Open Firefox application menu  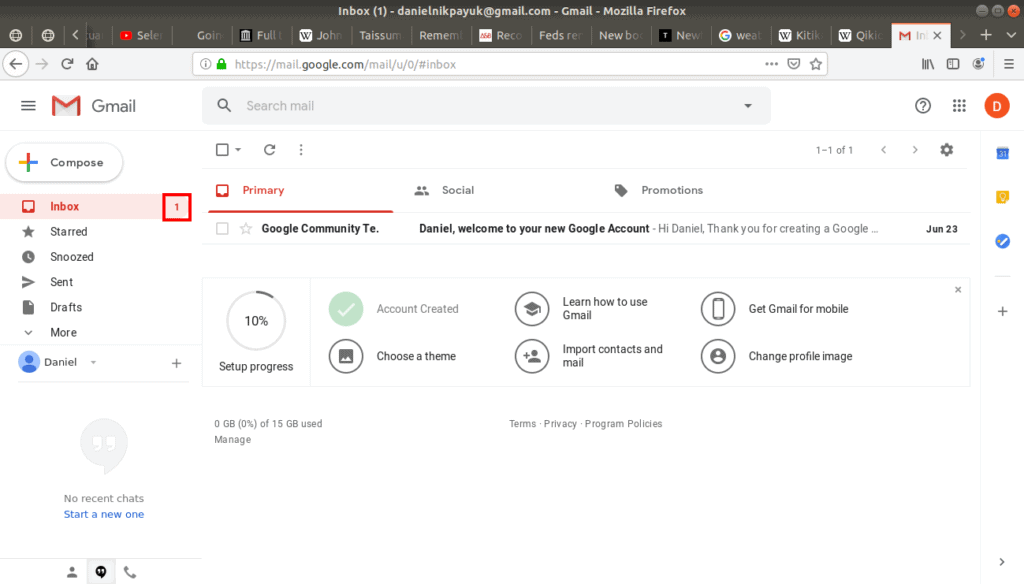pyautogui.click(x=1009, y=64)
